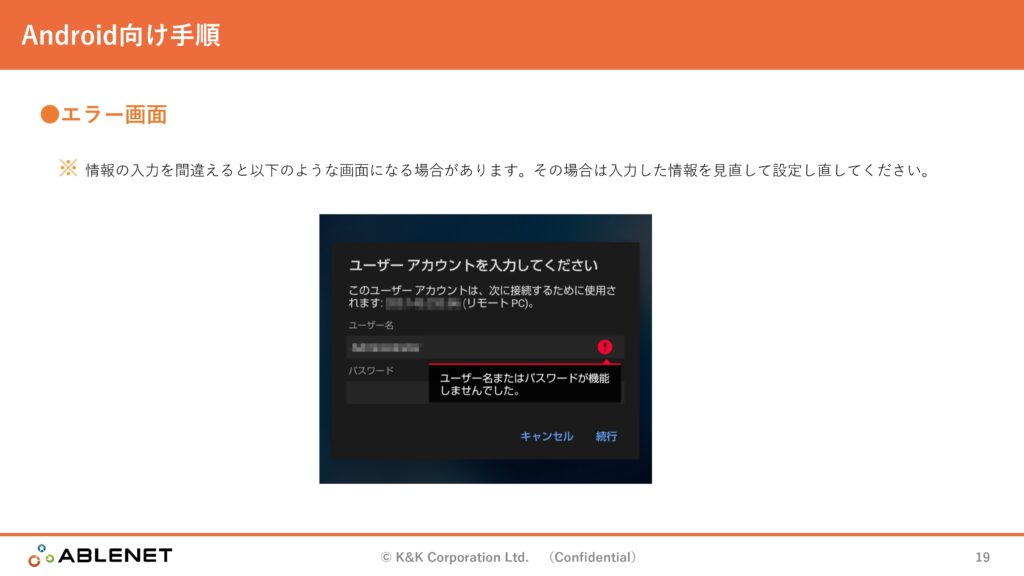Click the instruction sentence about re-entering information
This screenshot has height=576, width=1024.
[508, 170]
